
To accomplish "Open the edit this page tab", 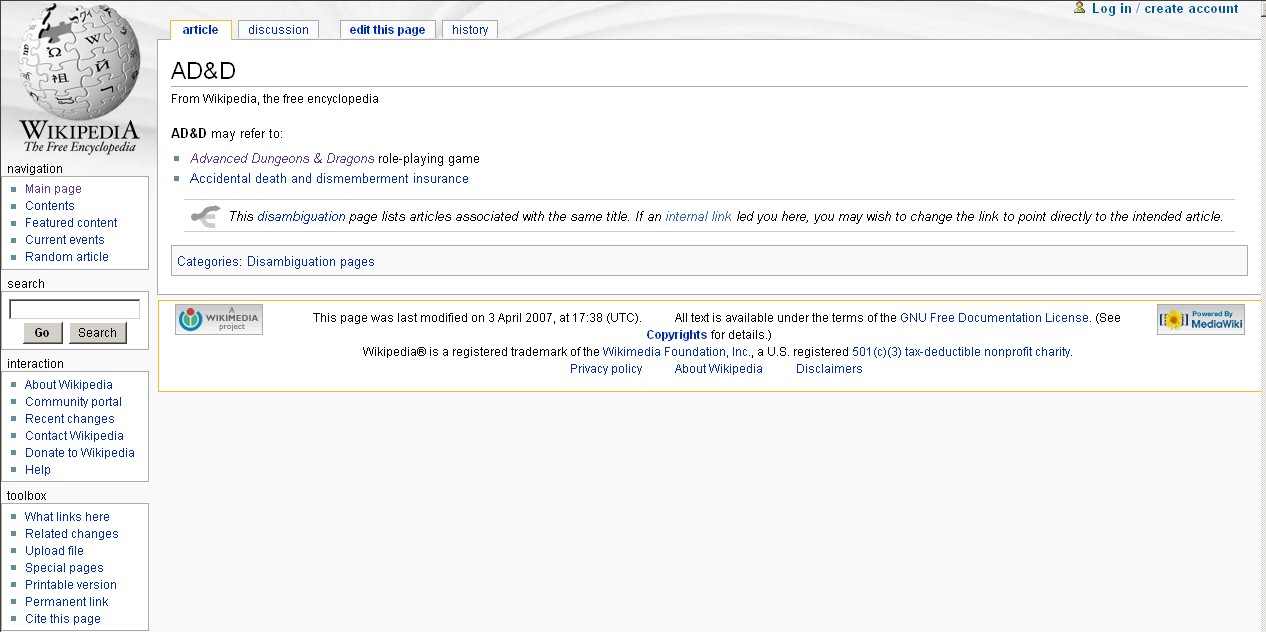I will (x=387, y=30).
